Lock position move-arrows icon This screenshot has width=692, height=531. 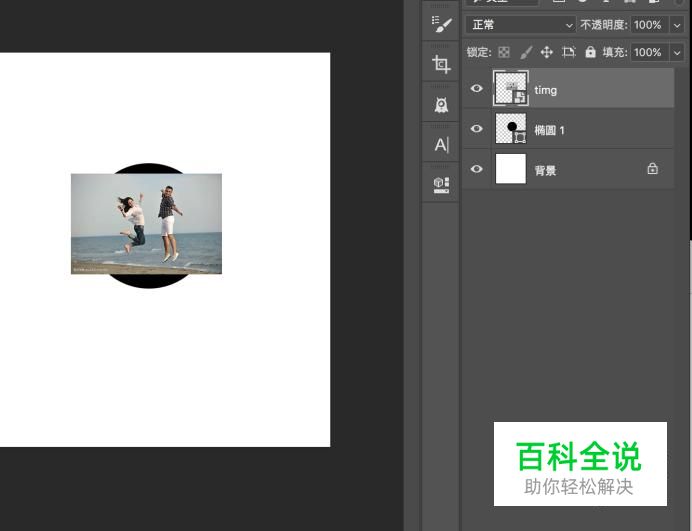pos(547,52)
